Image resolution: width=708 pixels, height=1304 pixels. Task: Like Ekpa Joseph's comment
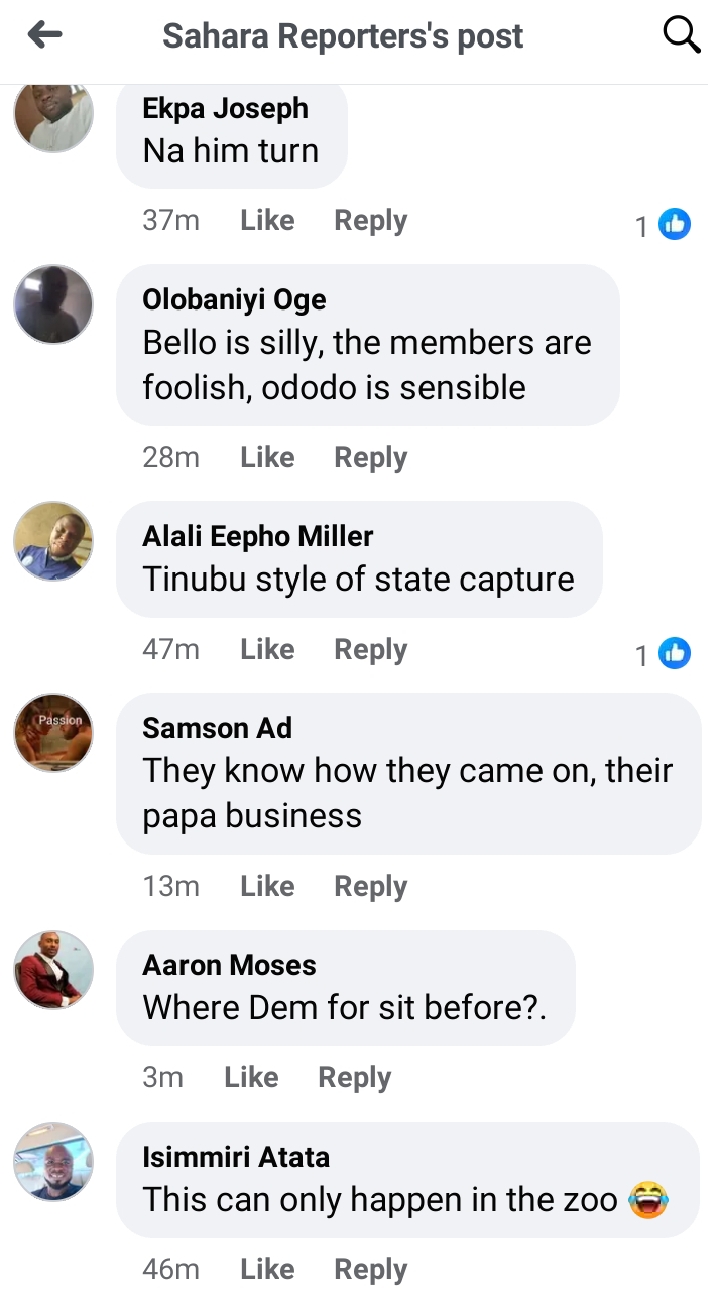[x=267, y=221]
